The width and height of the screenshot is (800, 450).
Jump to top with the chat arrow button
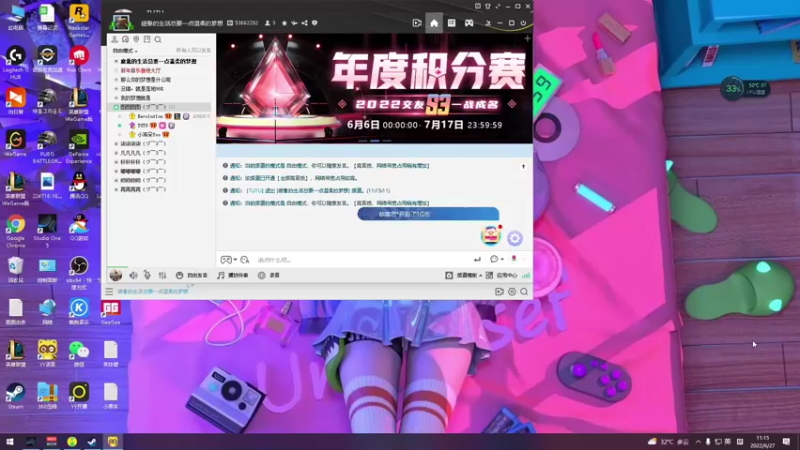point(523,166)
